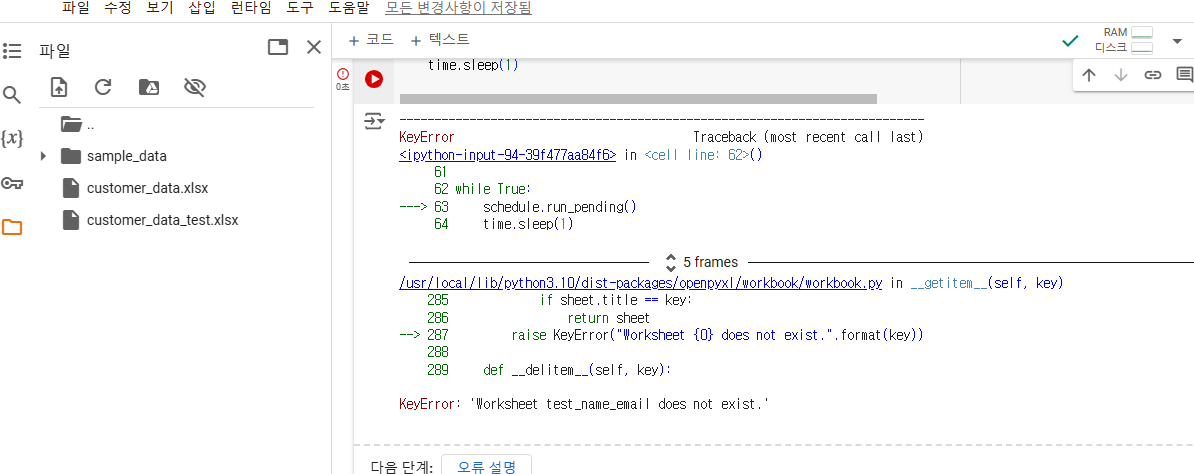
Task: Mount Google Drive
Action: pyautogui.click(x=148, y=87)
